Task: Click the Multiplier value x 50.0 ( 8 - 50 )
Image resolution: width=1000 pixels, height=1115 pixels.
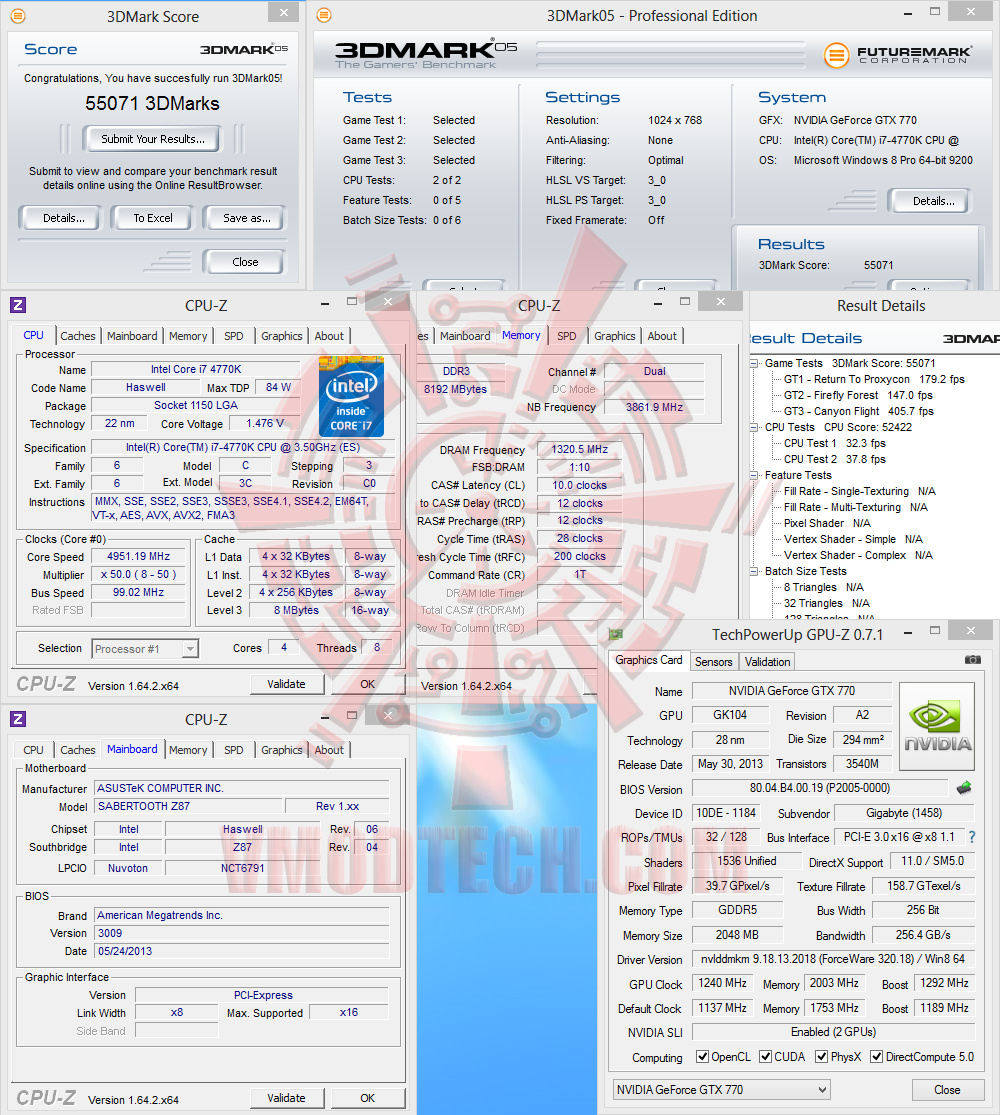Action: point(139,575)
